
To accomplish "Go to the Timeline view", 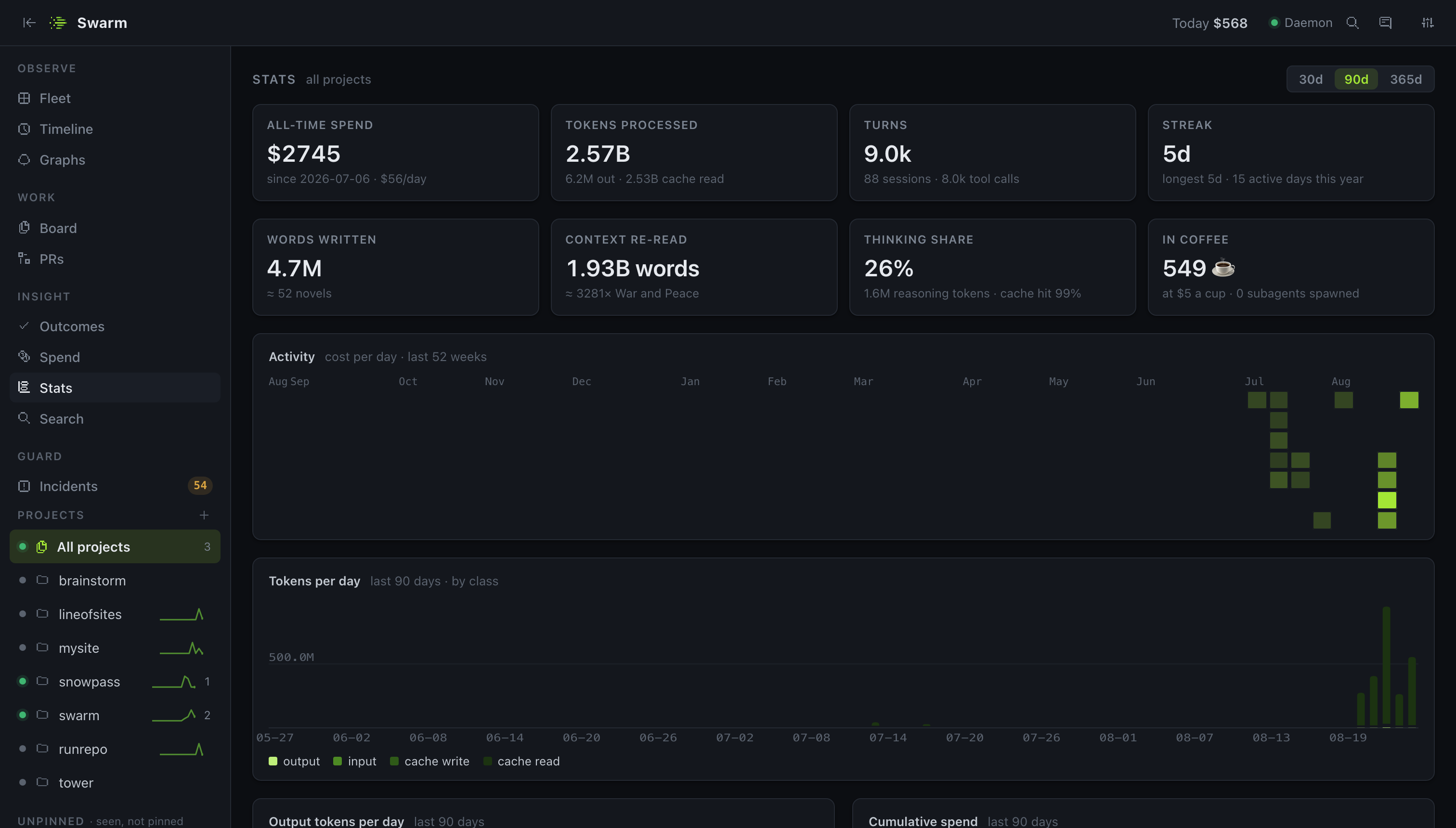I will [115, 129].
